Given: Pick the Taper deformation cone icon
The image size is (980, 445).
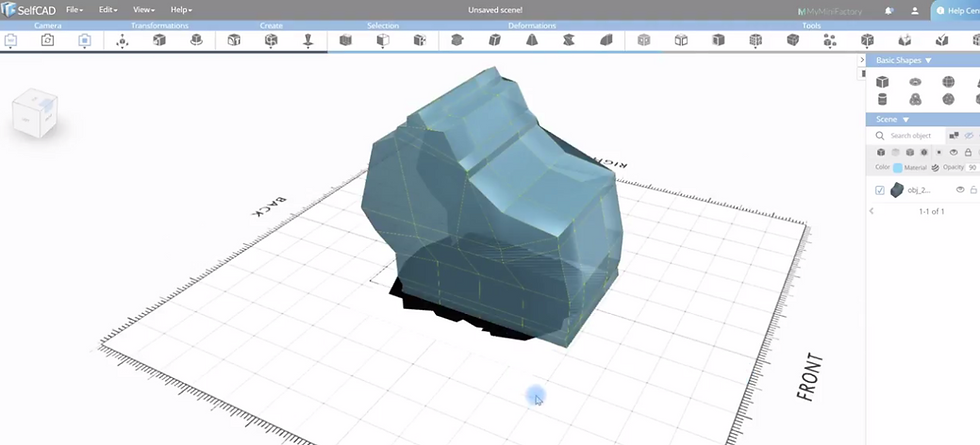Looking at the screenshot, I should [531, 40].
